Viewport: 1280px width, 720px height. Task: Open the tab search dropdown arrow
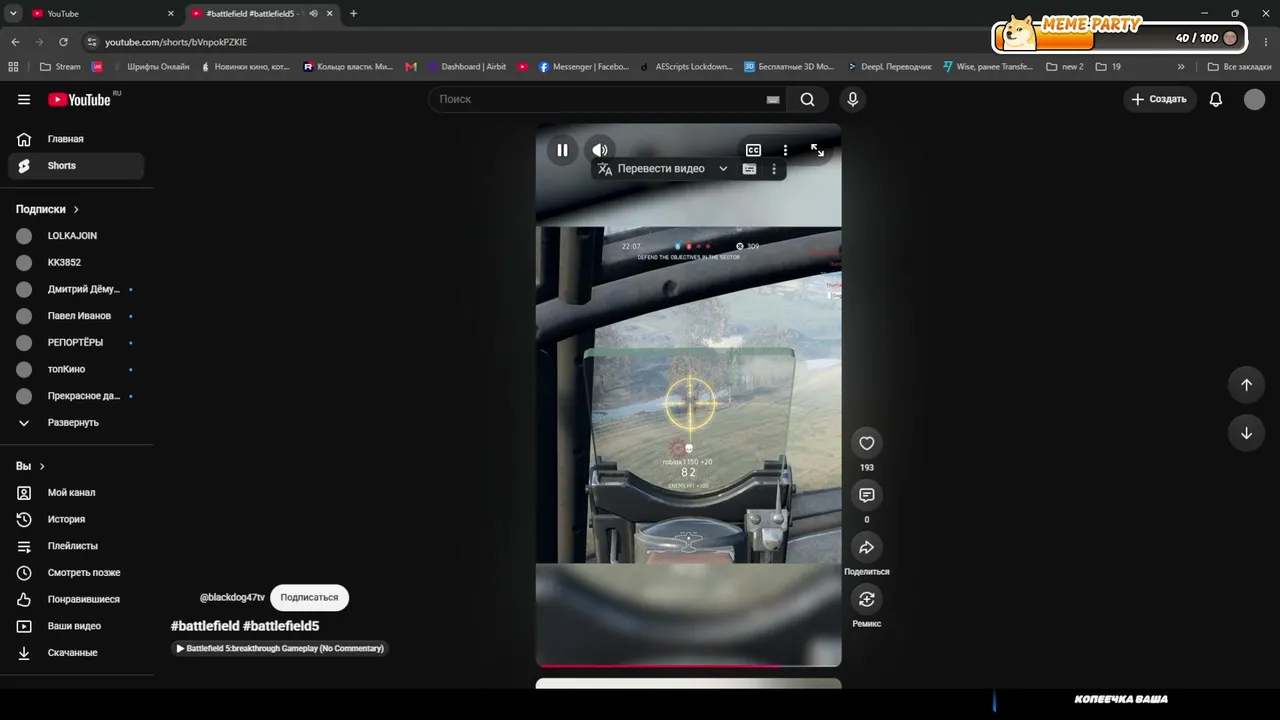pos(13,14)
